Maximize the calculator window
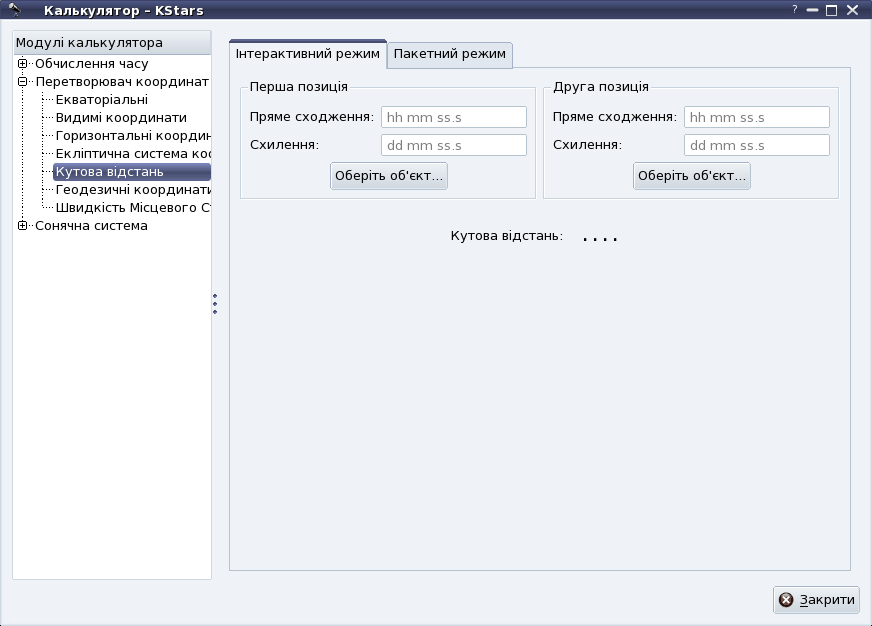The height and width of the screenshot is (626, 872). [831, 11]
